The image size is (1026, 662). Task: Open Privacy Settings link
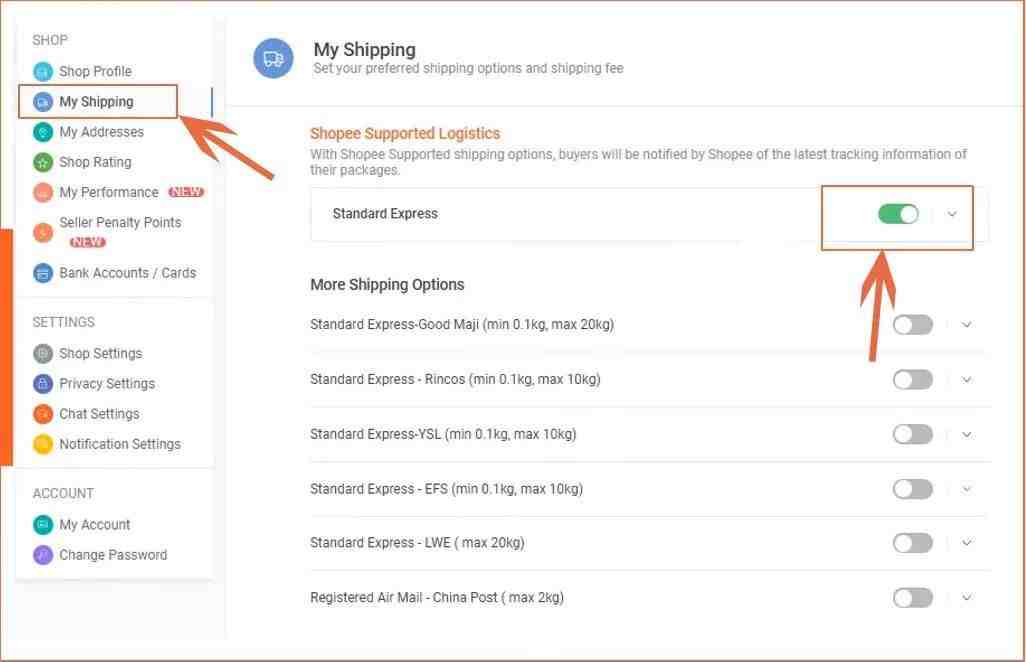107,383
